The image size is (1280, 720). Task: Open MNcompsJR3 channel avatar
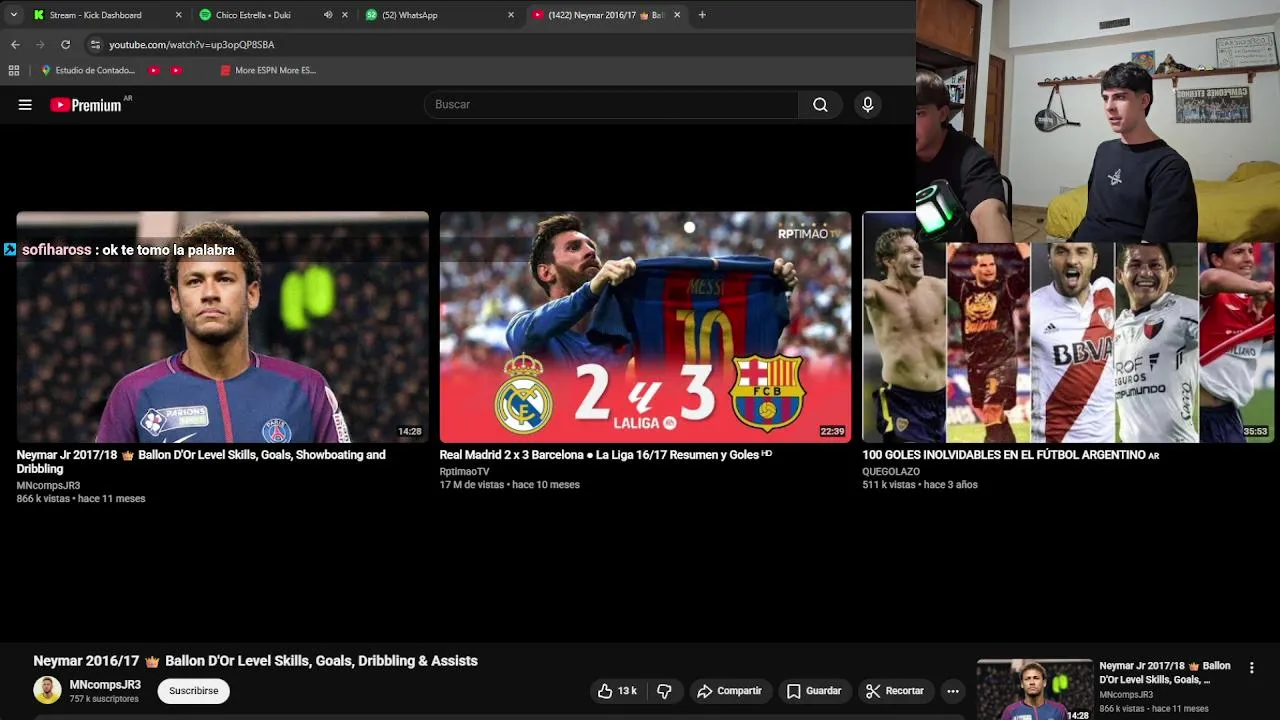click(x=47, y=690)
